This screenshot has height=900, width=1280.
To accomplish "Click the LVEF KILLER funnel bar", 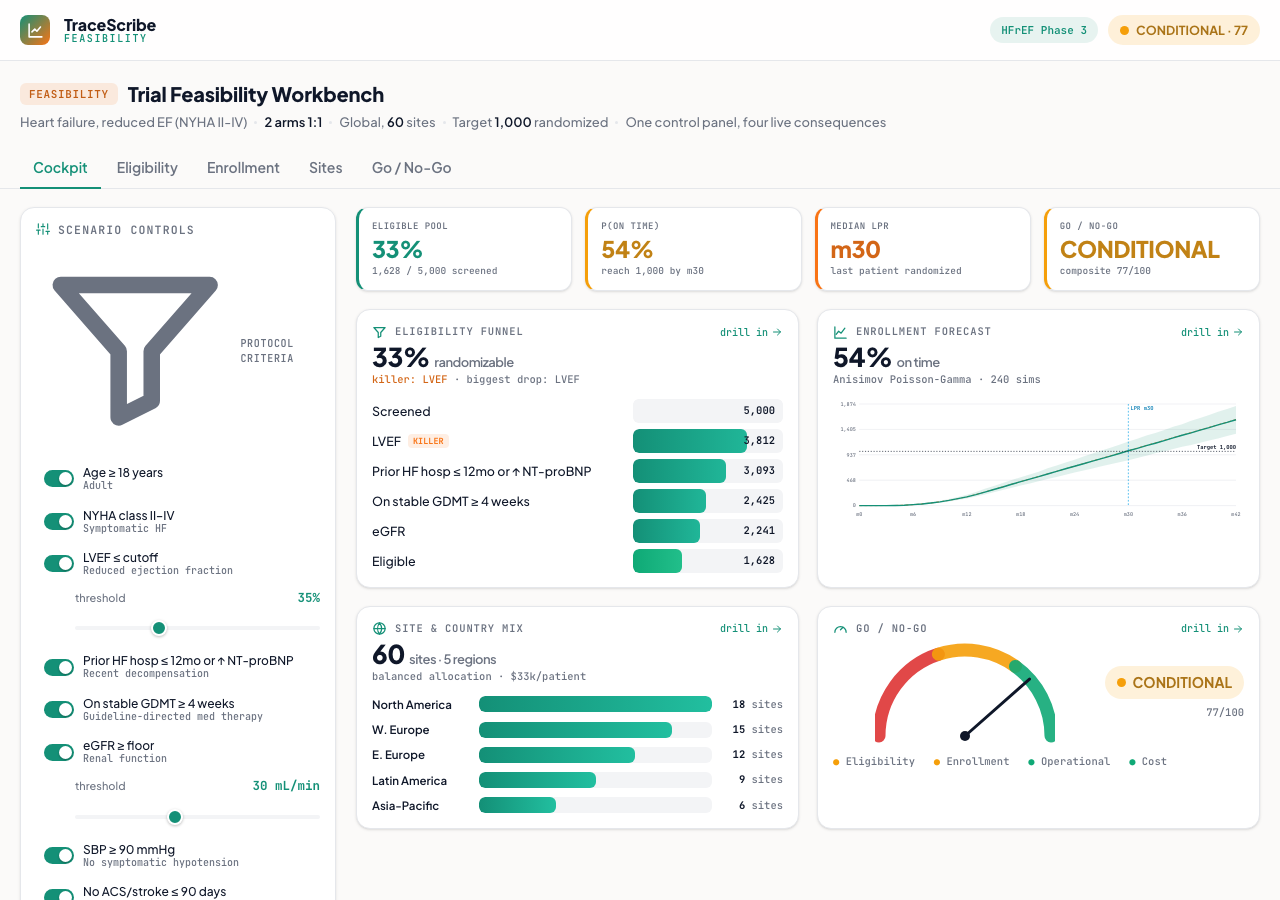I will coord(690,441).
